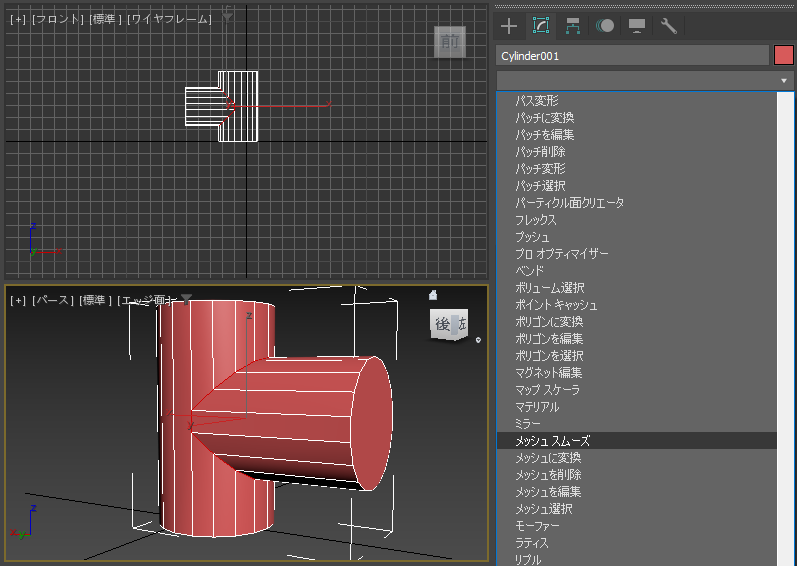The height and width of the screenshot is (566, 797).
Task: Select リプル modifier
Action: point(636,559)
